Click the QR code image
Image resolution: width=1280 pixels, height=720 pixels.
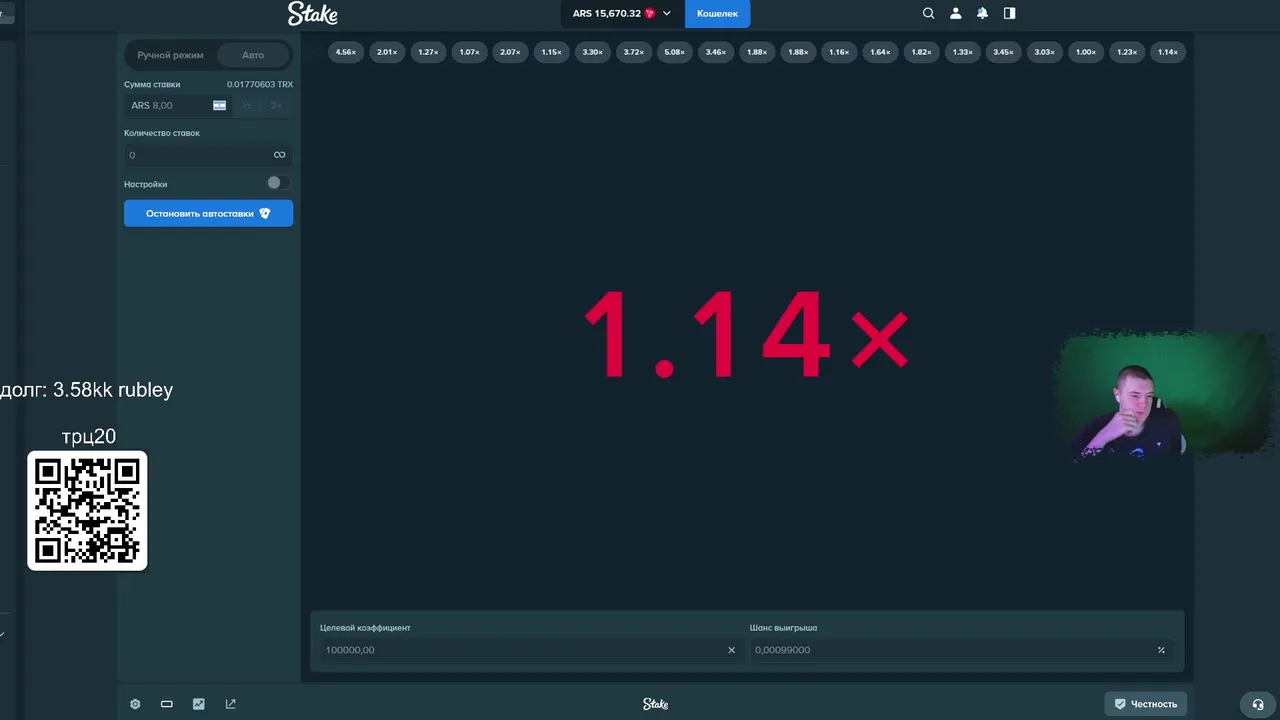click(x=87, y=511)
